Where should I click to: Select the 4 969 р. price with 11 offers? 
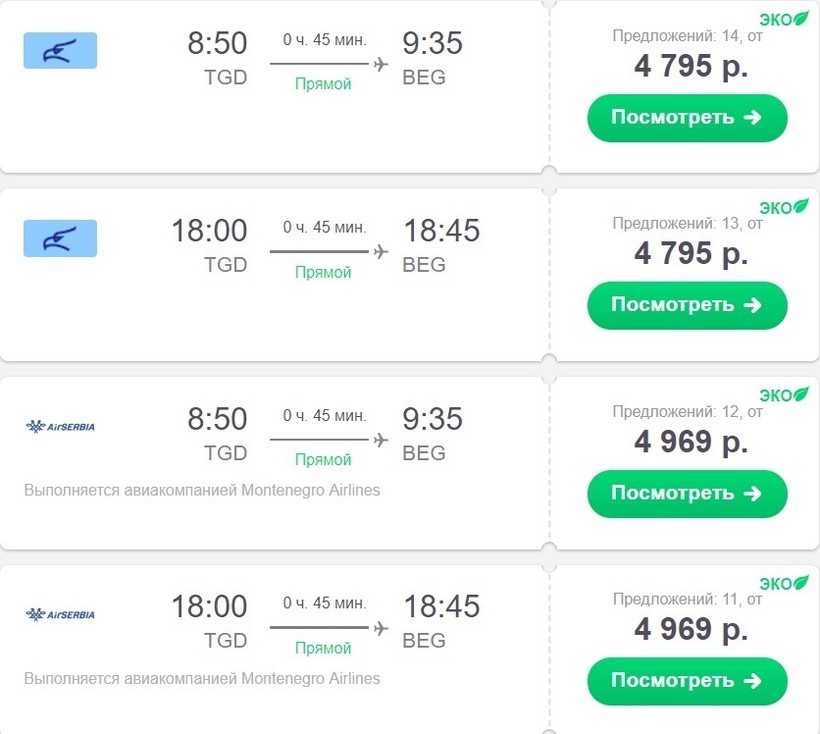690,629
